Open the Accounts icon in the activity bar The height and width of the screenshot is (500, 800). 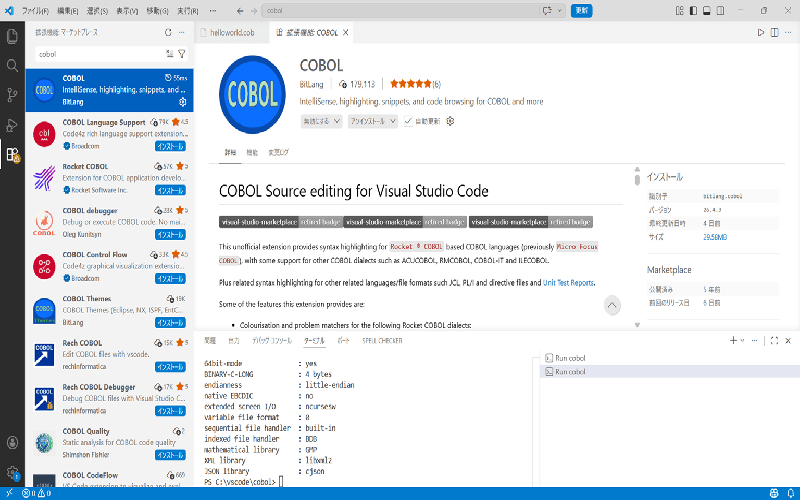point(12,442)
